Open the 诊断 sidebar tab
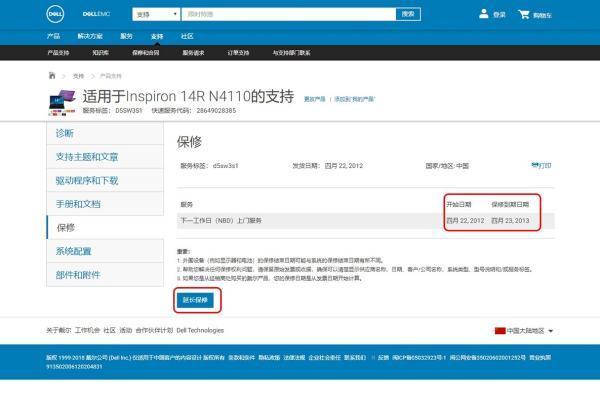 (x=105, y=133)
